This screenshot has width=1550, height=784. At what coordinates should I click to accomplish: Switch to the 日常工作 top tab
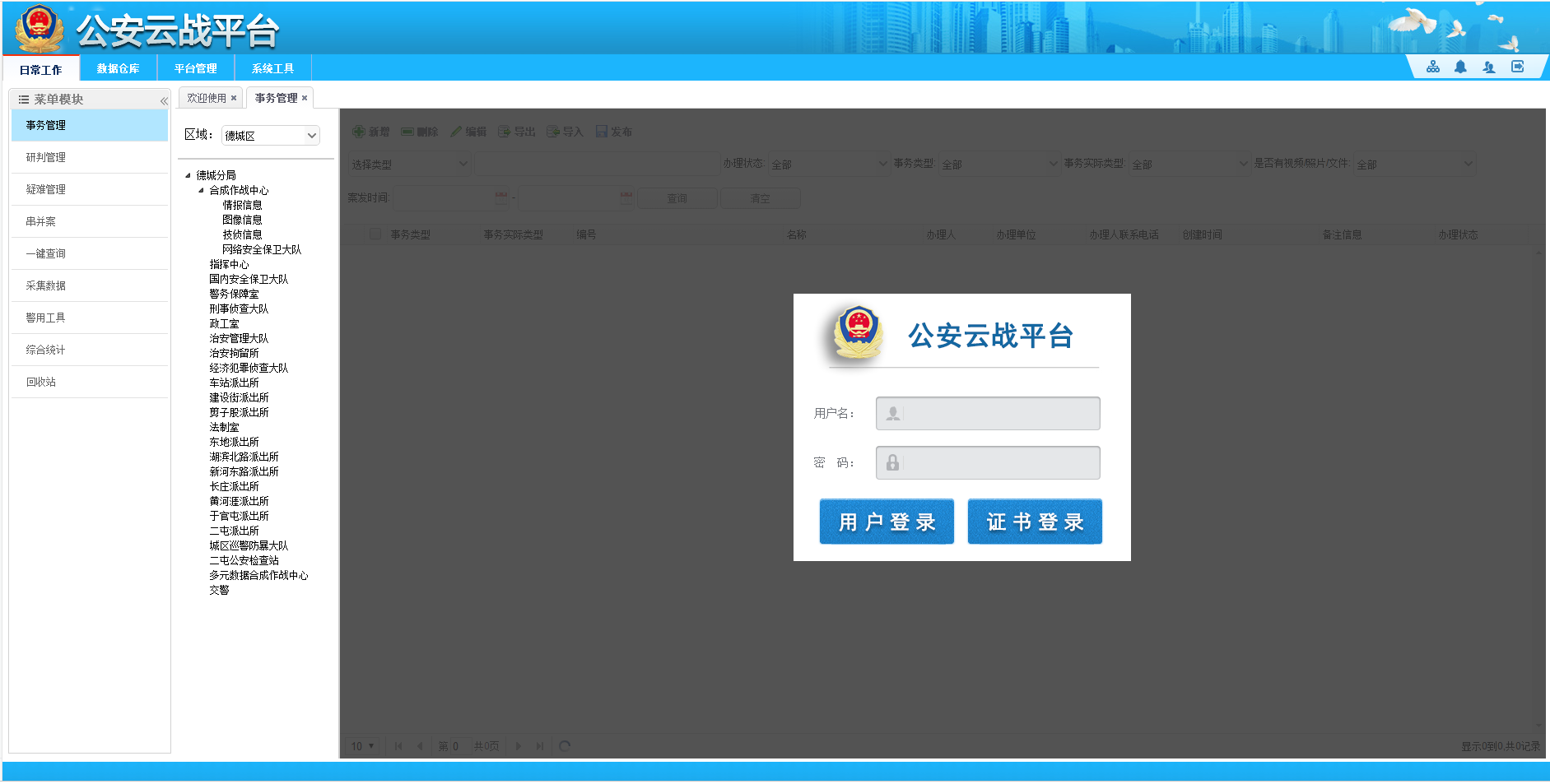pyautogui.click(x=41, y=69)
